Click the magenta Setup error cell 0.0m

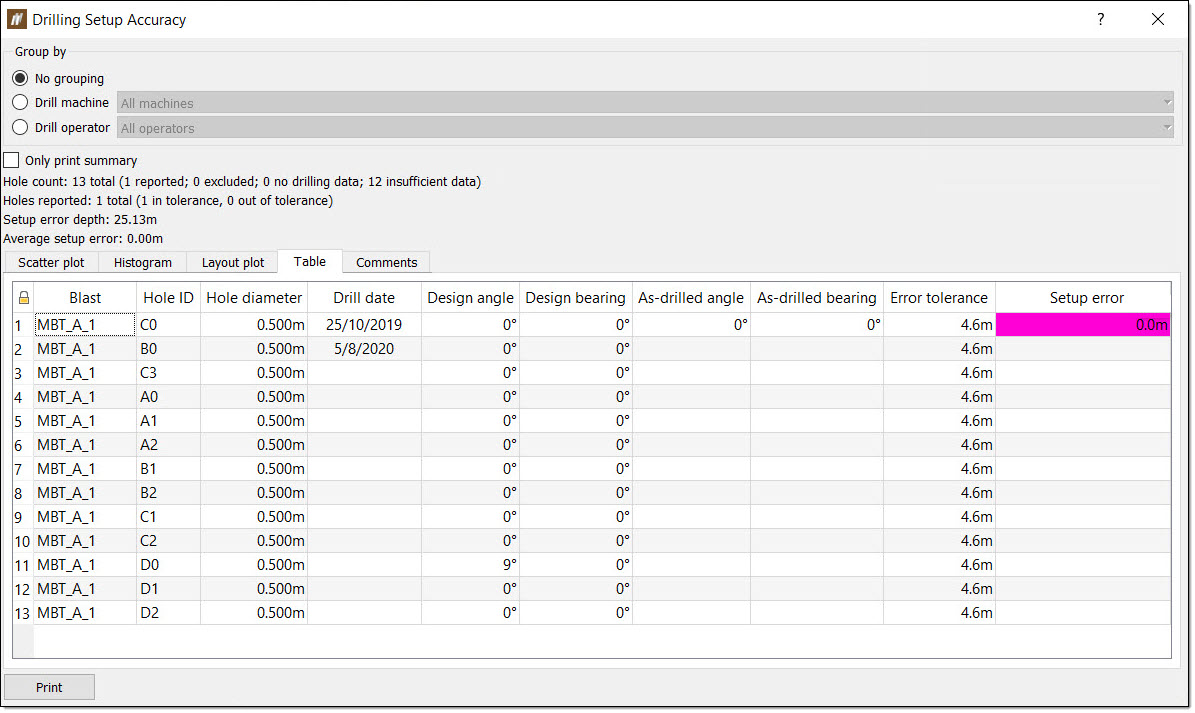pos(1083,325)
